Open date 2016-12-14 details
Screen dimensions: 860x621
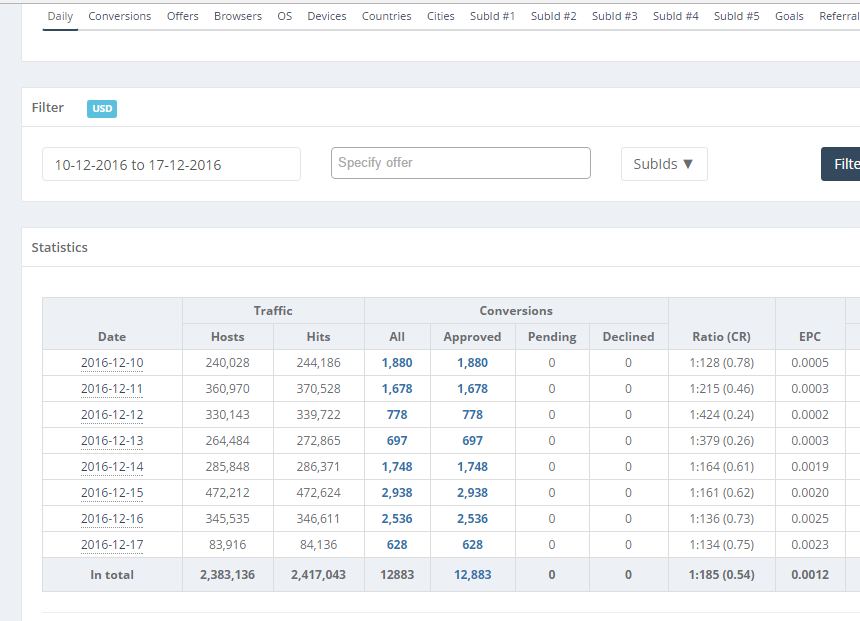tap(112, 467)
